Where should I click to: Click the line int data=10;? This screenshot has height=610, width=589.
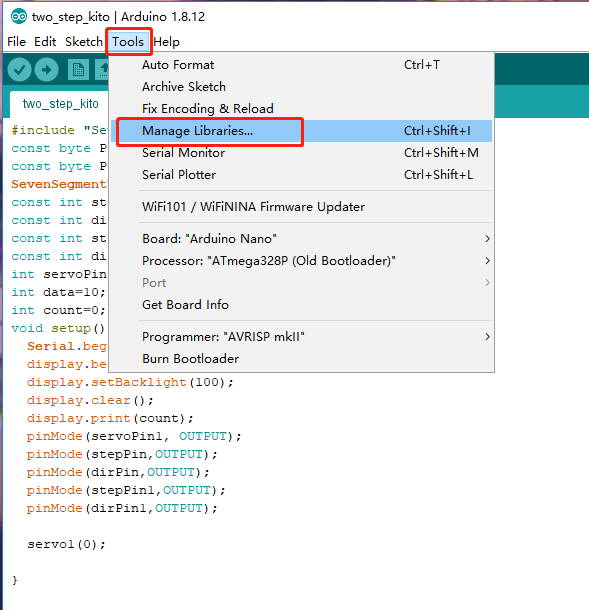pyautogui.click(x=58, y=292)
